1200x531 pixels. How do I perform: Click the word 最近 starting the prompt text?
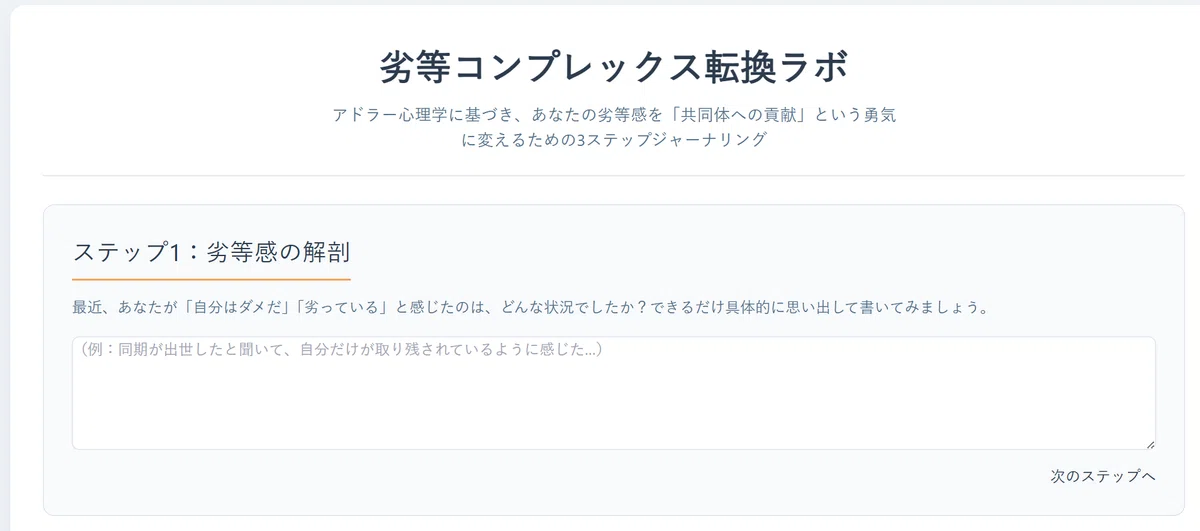88,307
